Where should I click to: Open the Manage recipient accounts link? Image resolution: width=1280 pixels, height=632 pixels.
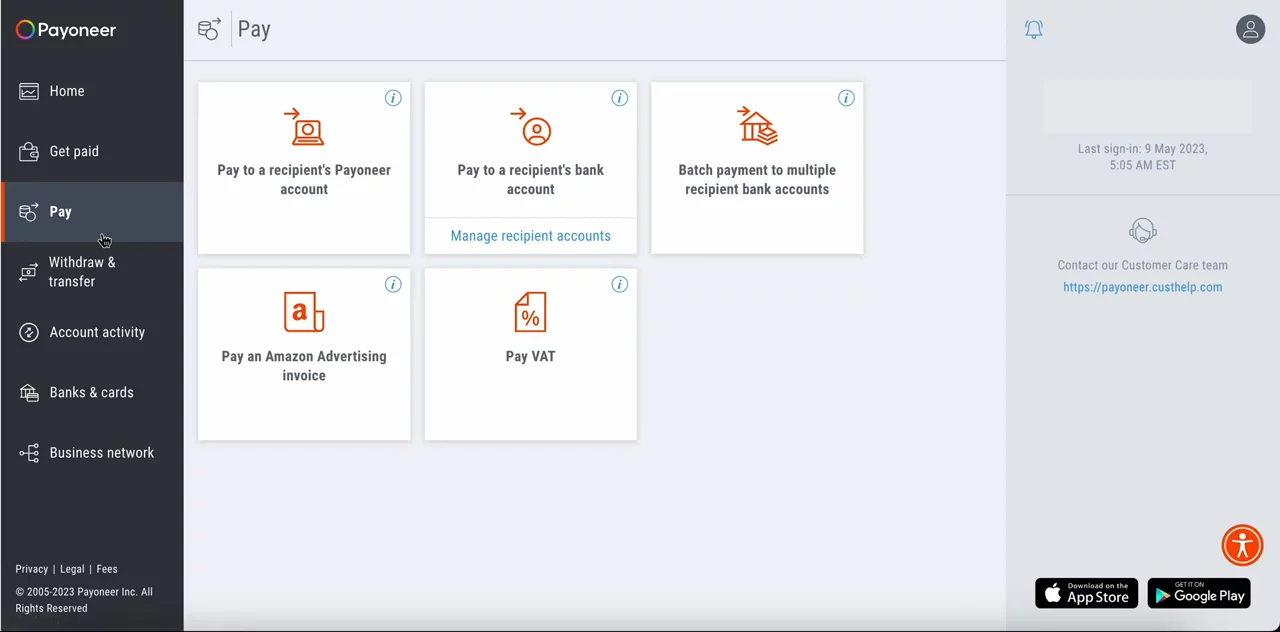click(530, 236)
